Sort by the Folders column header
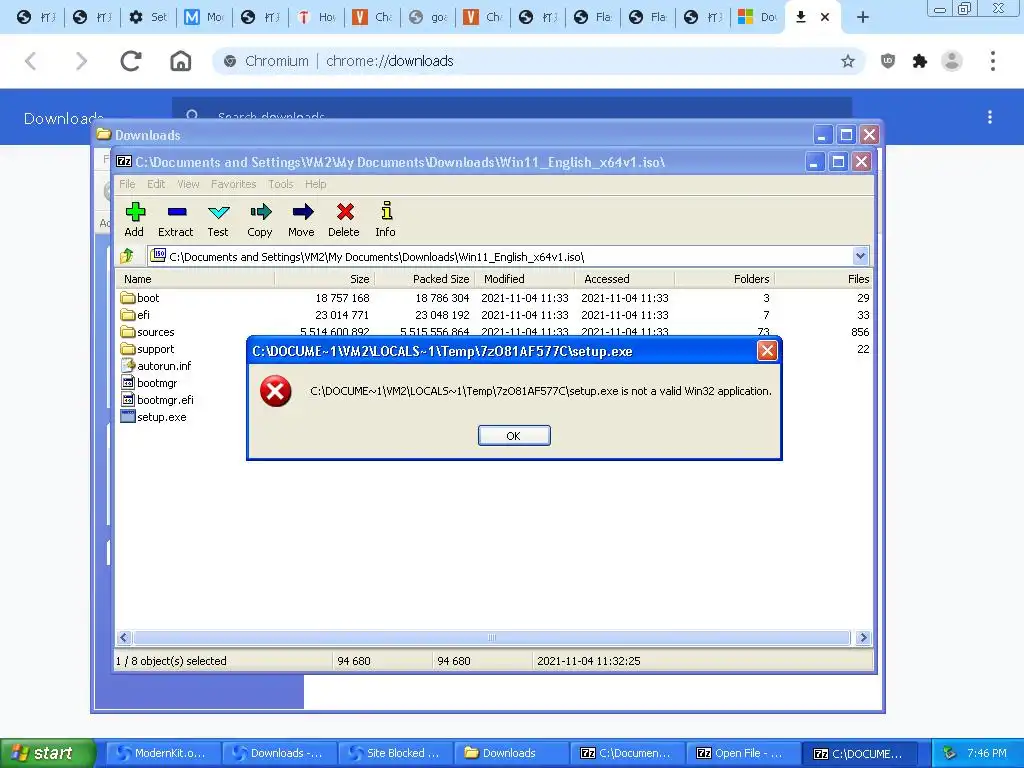The height and width of the screenshot is (768, 1024). point(724,279)
